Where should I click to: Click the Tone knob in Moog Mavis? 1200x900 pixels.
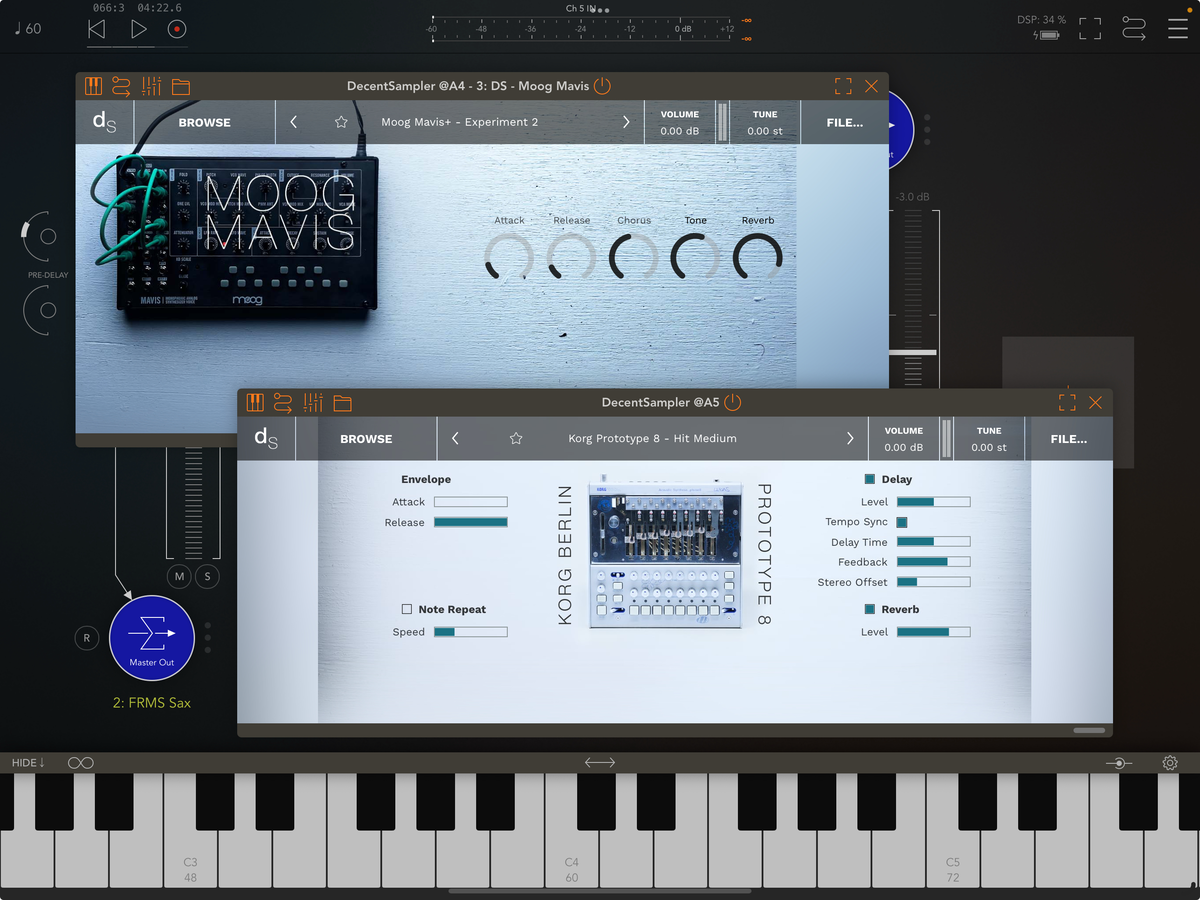click(x=696, y=257)
